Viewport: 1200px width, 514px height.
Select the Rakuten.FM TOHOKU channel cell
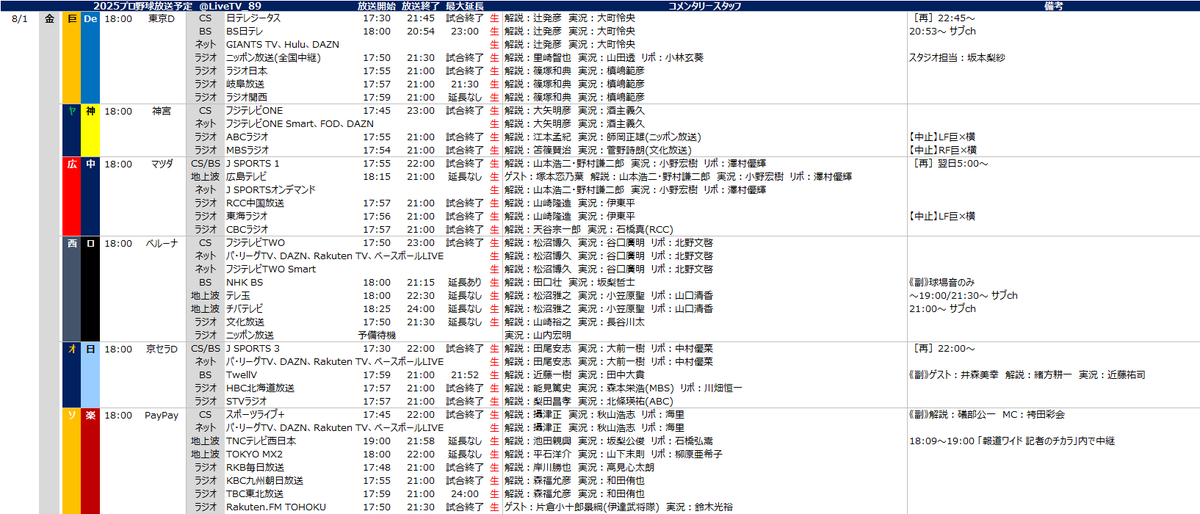click(x=276, y=506)
